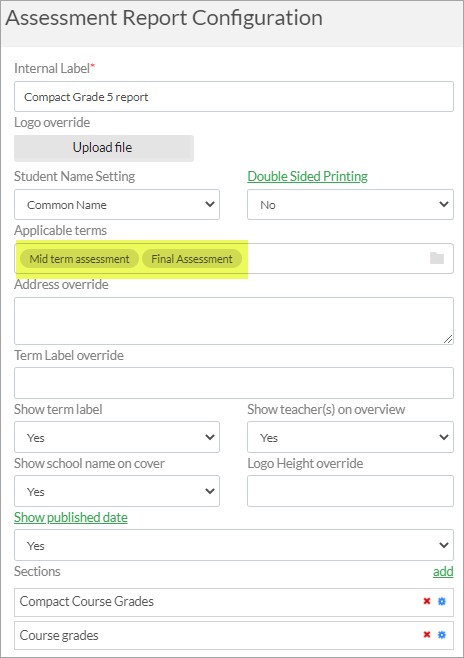Select the Final Assessment tag
Viewport: 464px width, 658px height.
(192, 259)
